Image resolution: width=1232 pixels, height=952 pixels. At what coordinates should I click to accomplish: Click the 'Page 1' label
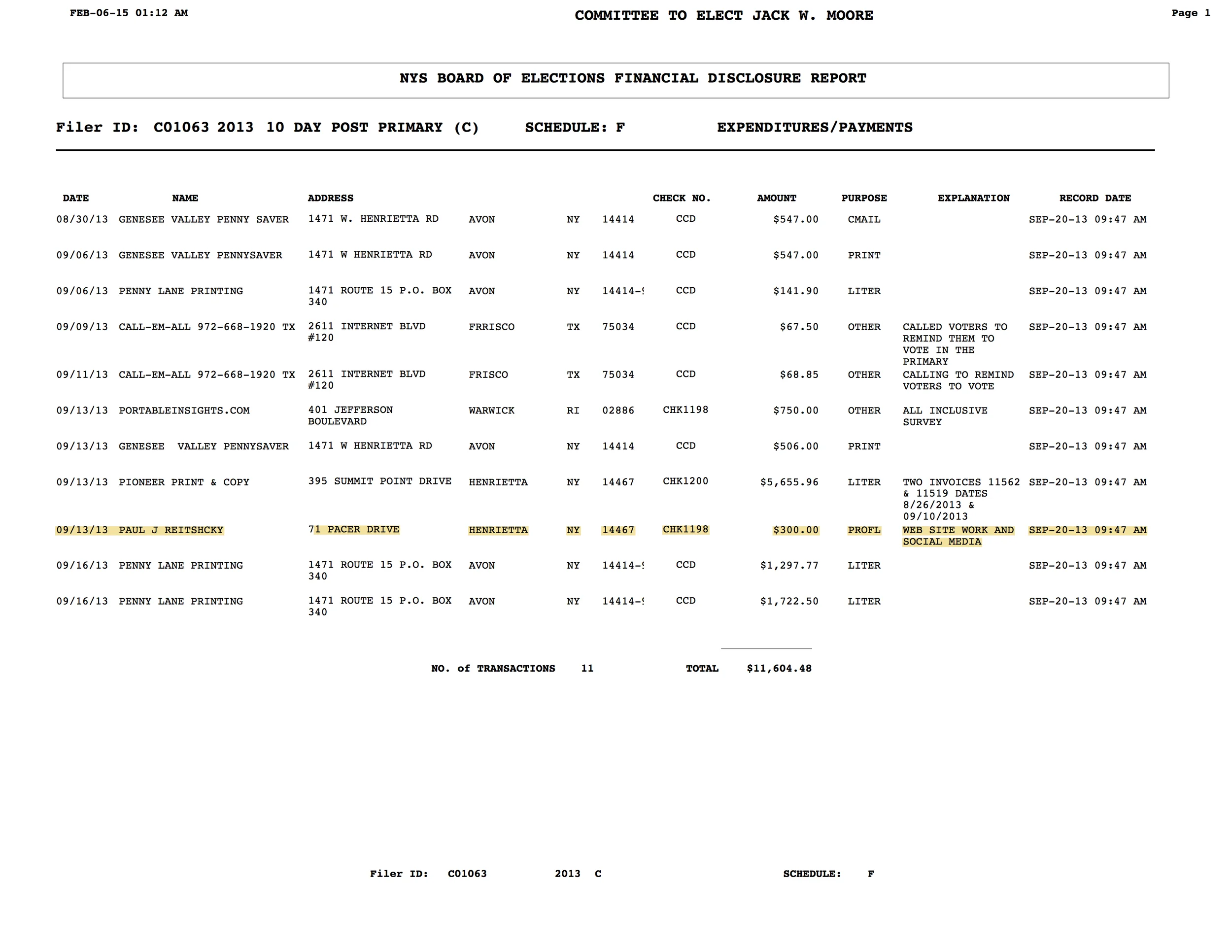(x=1191, y=13)
